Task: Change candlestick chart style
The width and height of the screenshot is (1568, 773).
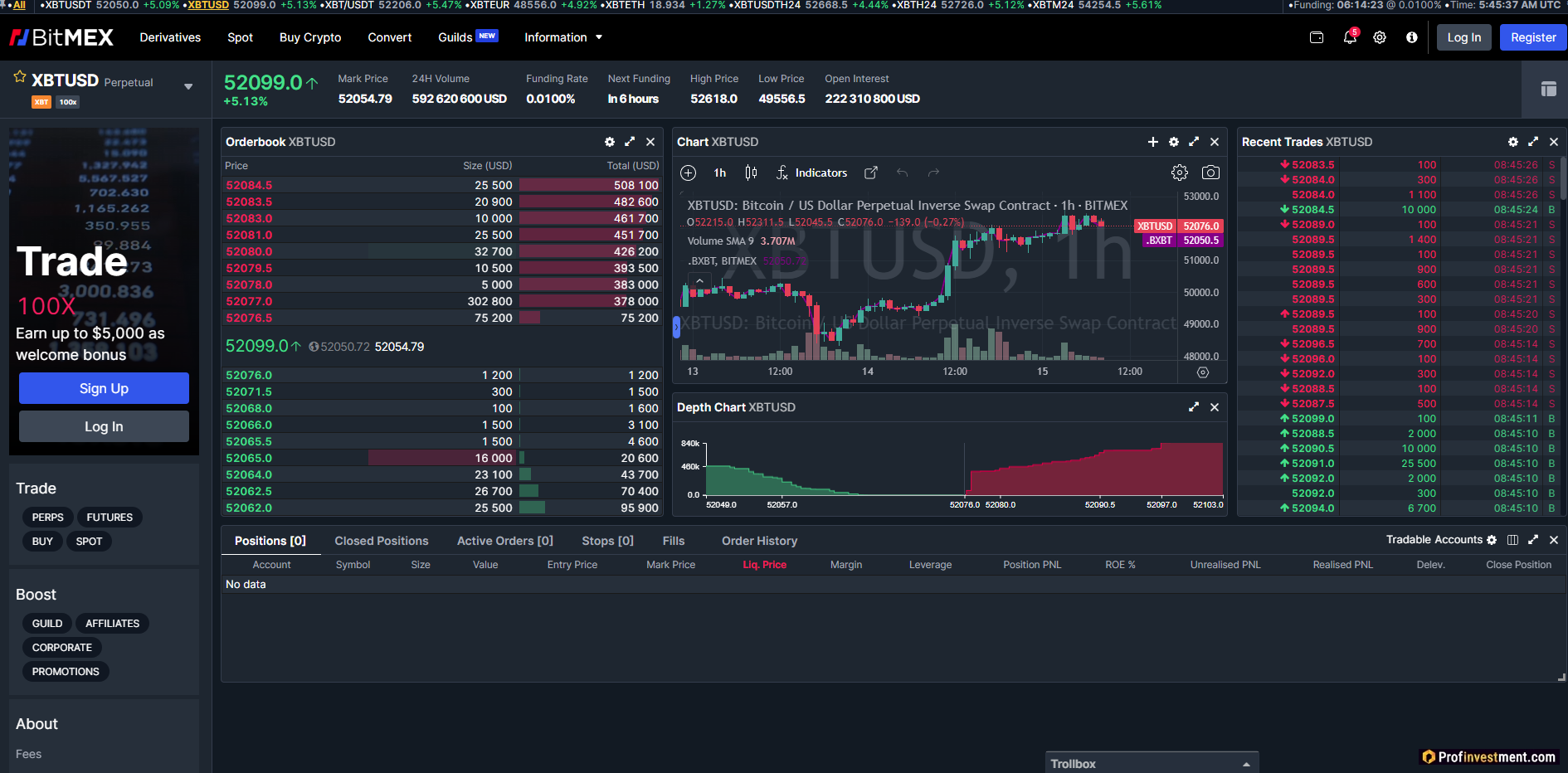Action: pos(751,173)
